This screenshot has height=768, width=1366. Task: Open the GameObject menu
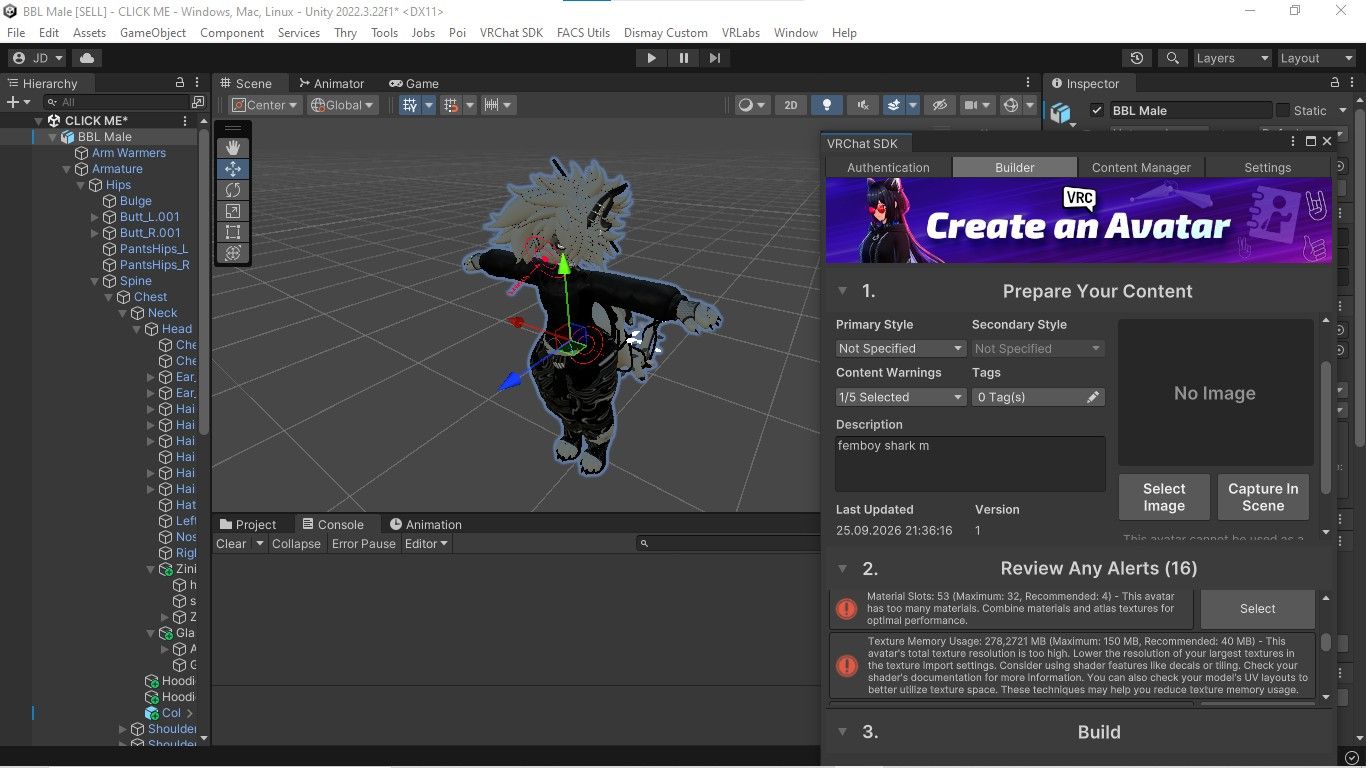click(x=153, y=33)
